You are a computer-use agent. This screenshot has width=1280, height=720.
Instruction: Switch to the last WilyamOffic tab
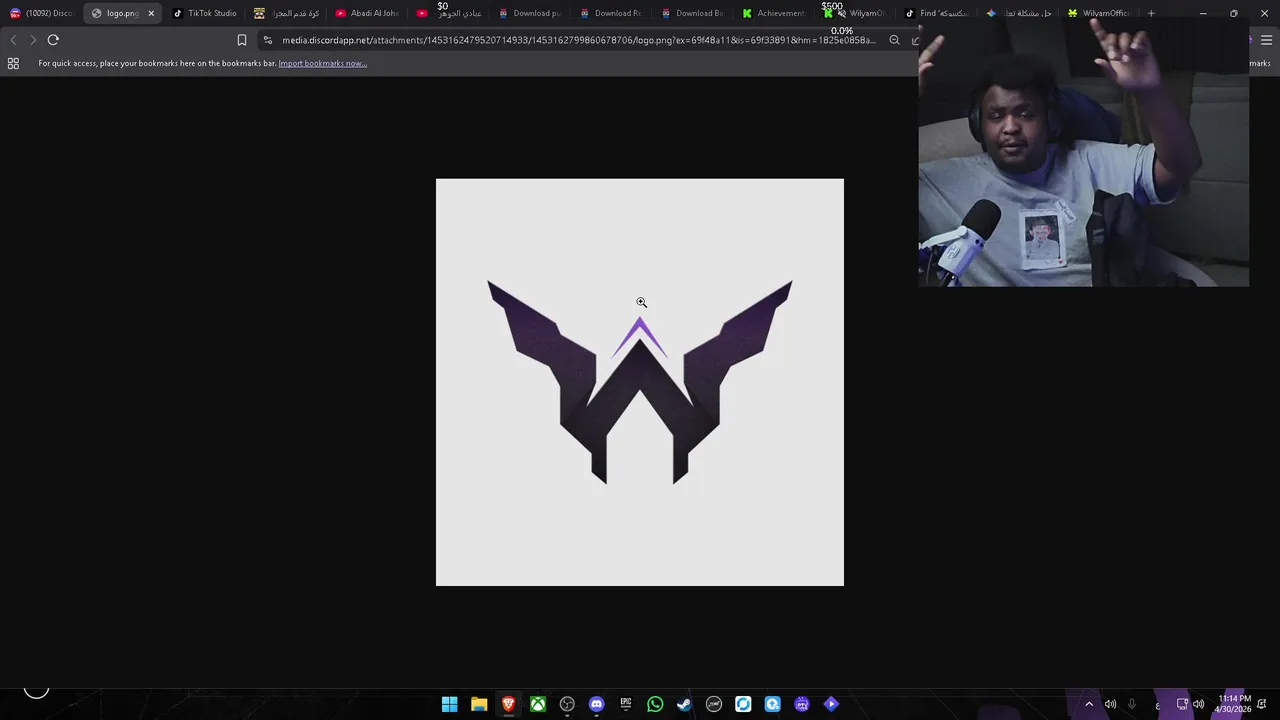(x=1099, y=13)
